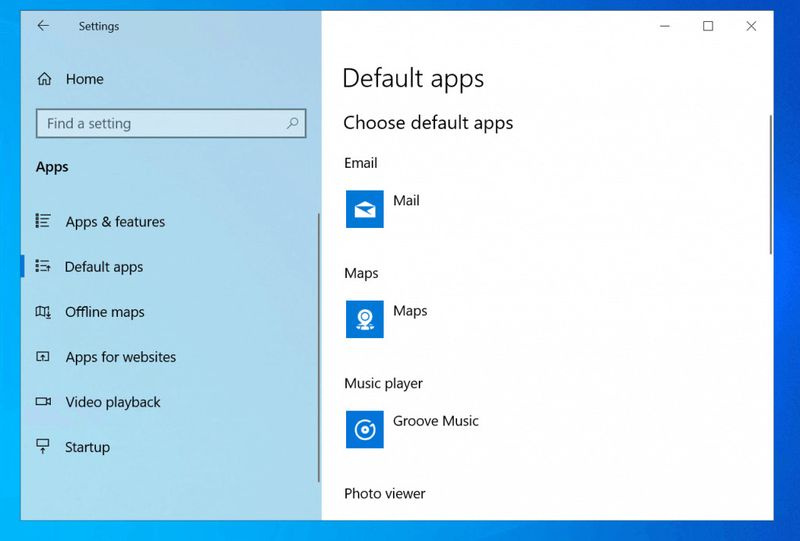Click the main content vertical scrollbar
This screenshot has width=800, height=541.
point(770,185)
